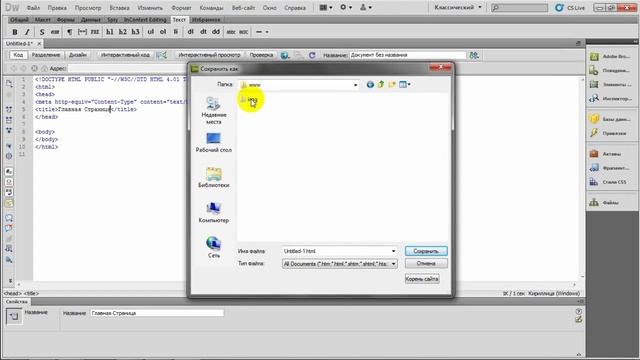Open the Классический workspace switcher dropdown

(x=458, y=7)
